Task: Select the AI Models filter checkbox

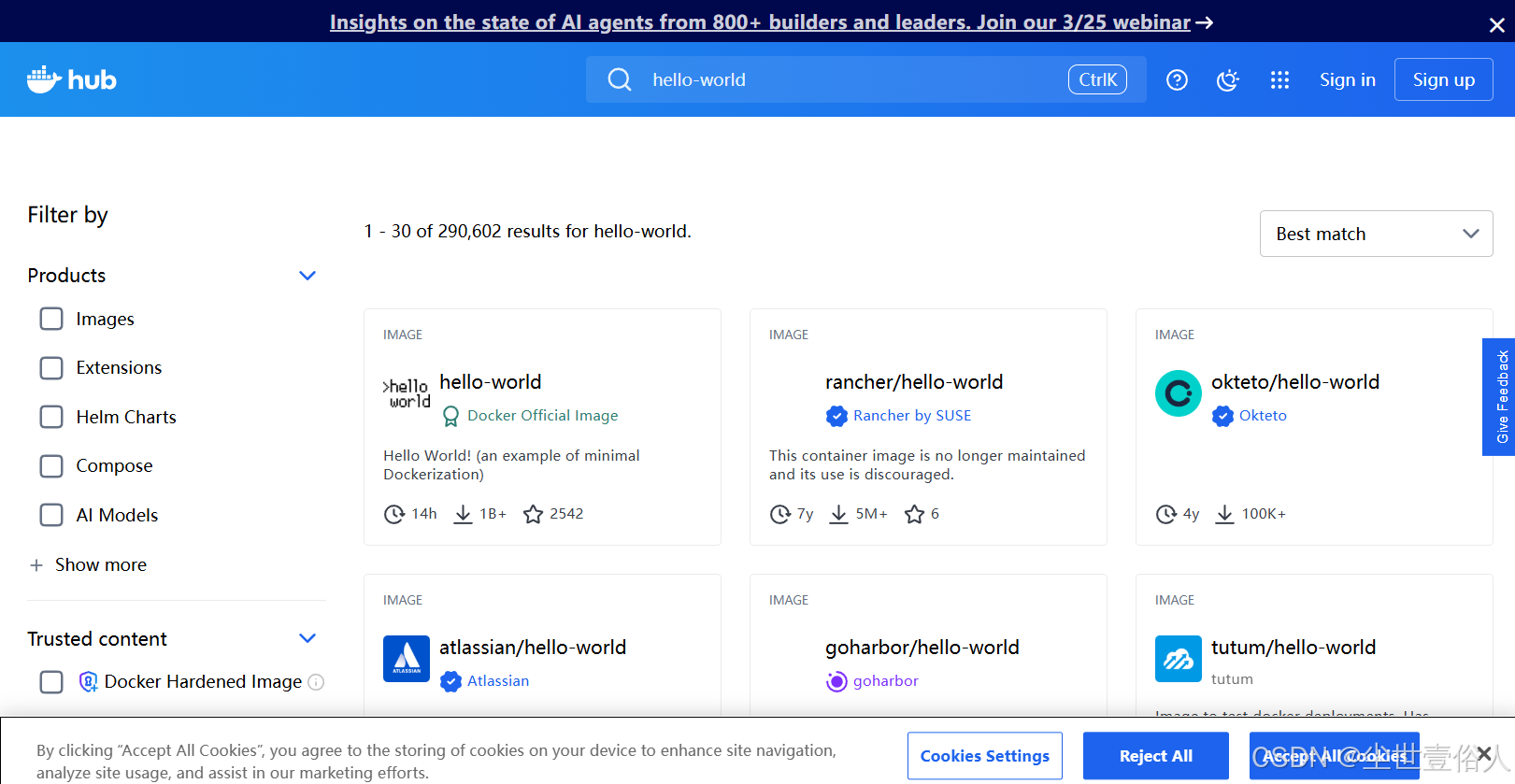Action: click(x=51, y=515)
